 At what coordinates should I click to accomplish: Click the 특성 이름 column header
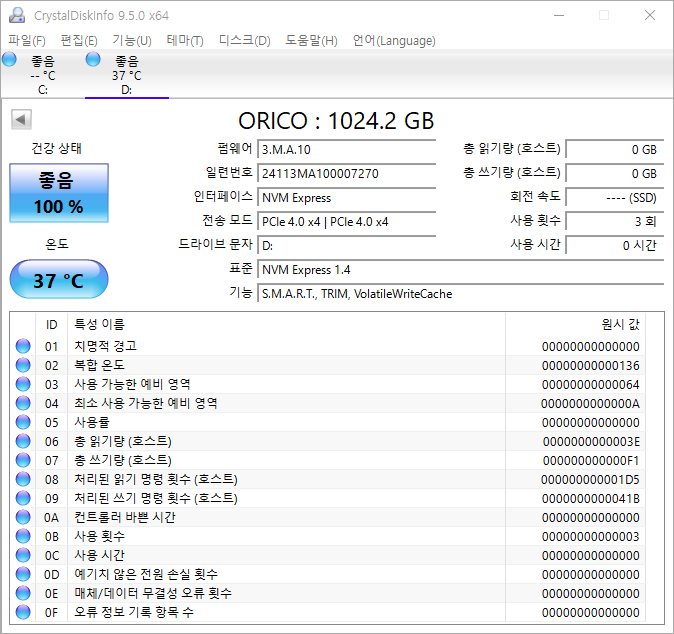[x=286, y=325]
